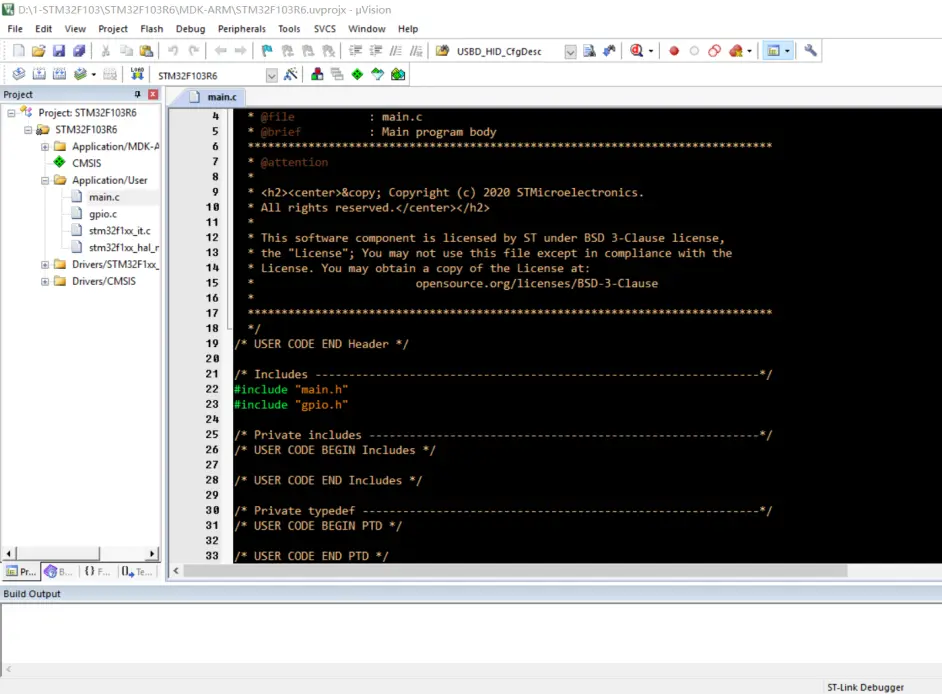The height and width of the screenshot is (694, 942).
Task: Kill all breakpoints using the red cluster icon
Action: 735,51
